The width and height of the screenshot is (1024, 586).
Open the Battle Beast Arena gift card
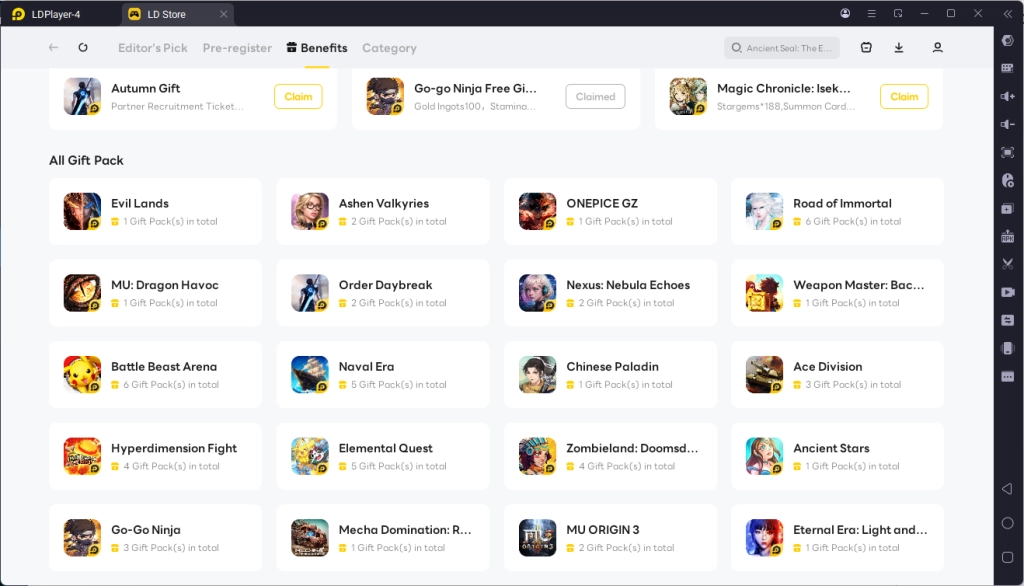click(x=155, y=374)
